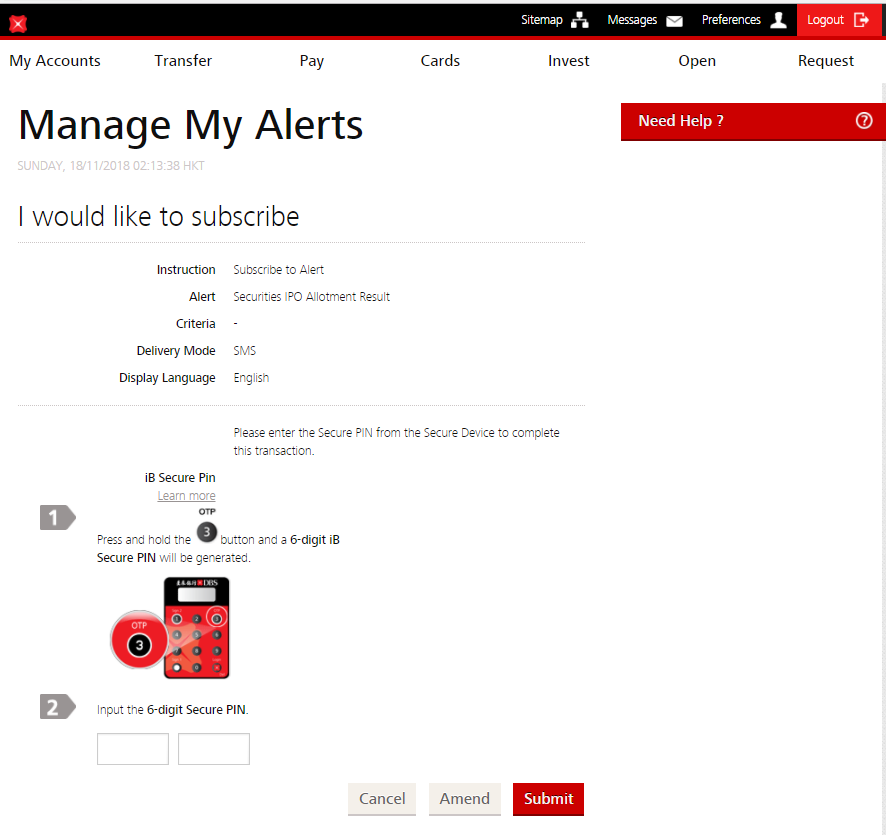Click the Logout exit icon

point(861,20)
